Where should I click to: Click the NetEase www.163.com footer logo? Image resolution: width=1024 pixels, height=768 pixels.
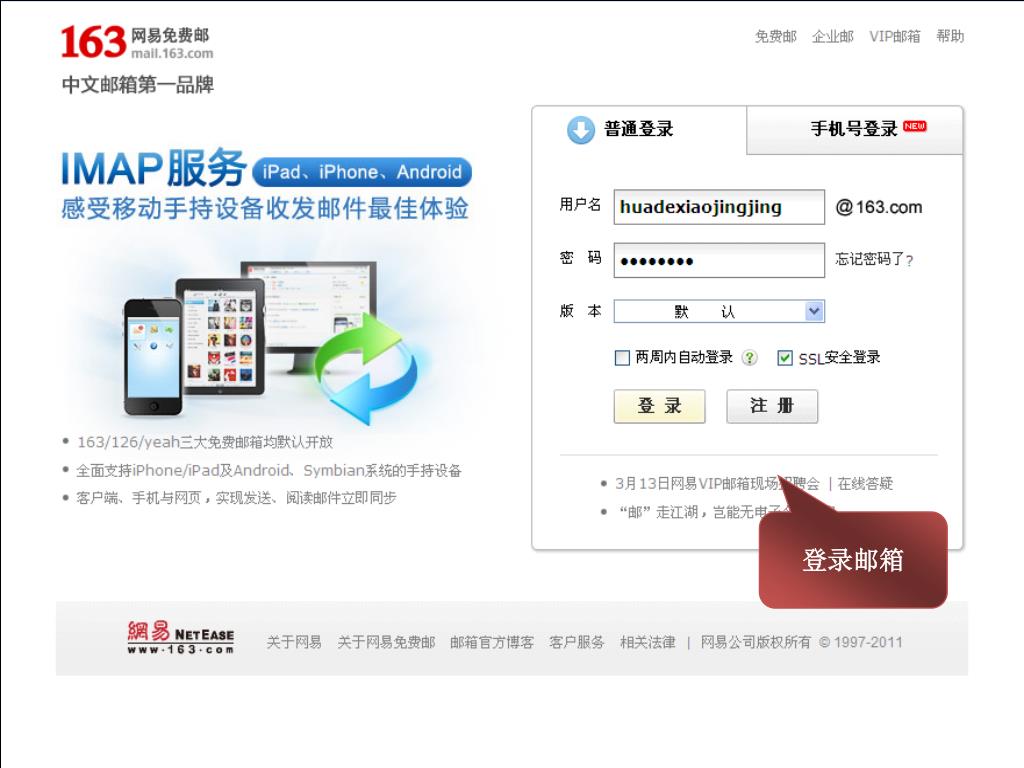click(181, 637)
